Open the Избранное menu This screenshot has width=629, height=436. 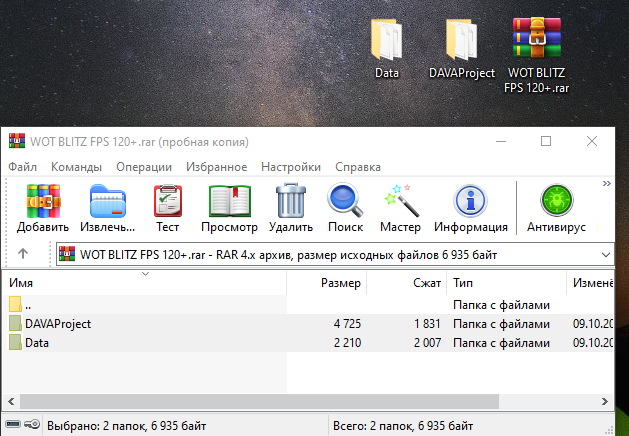click(x=217, y=167)
